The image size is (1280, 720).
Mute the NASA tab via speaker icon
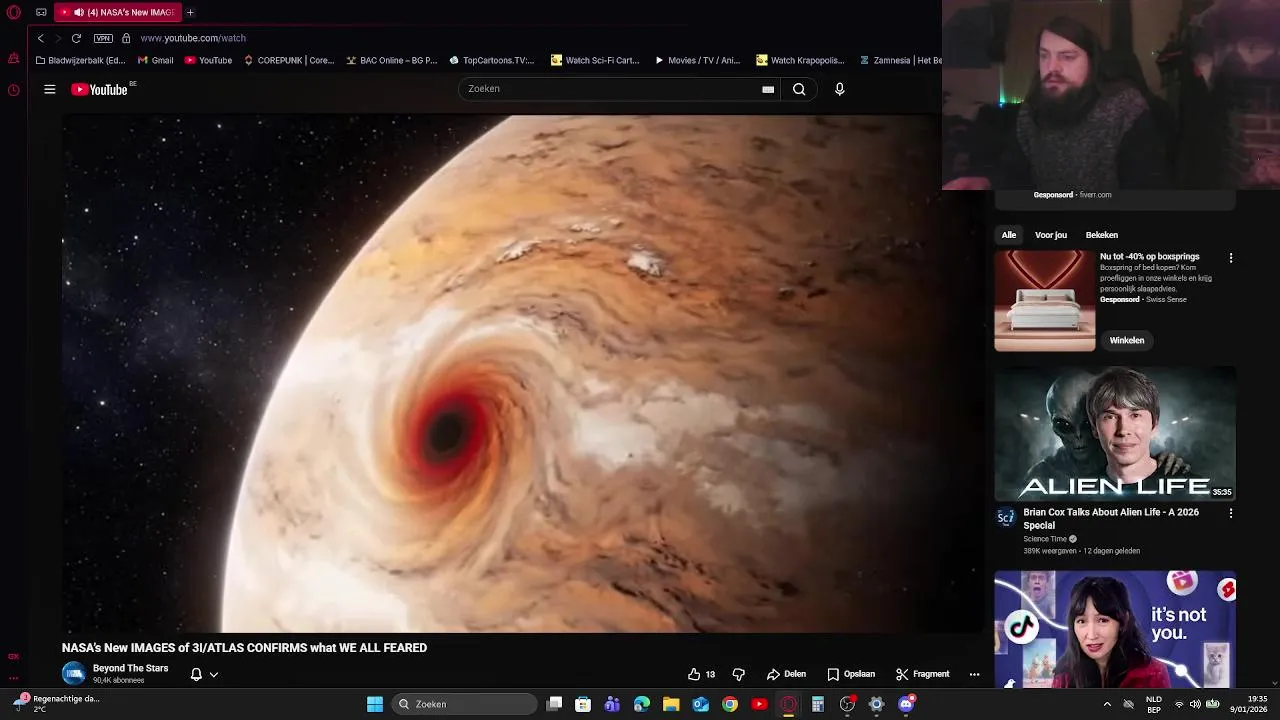click(x=79, y=12)
